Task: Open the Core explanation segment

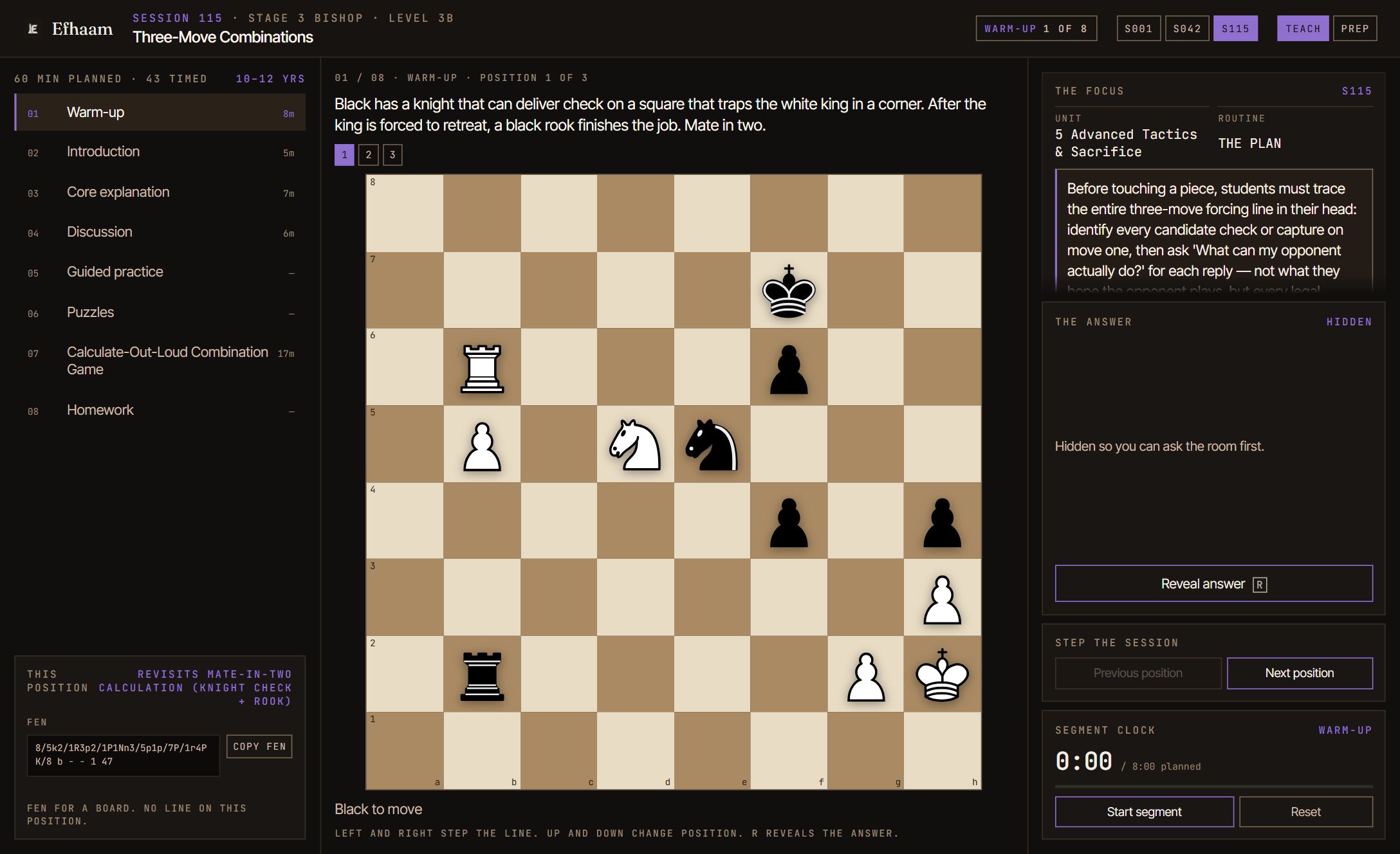Action: click(160, 192)
